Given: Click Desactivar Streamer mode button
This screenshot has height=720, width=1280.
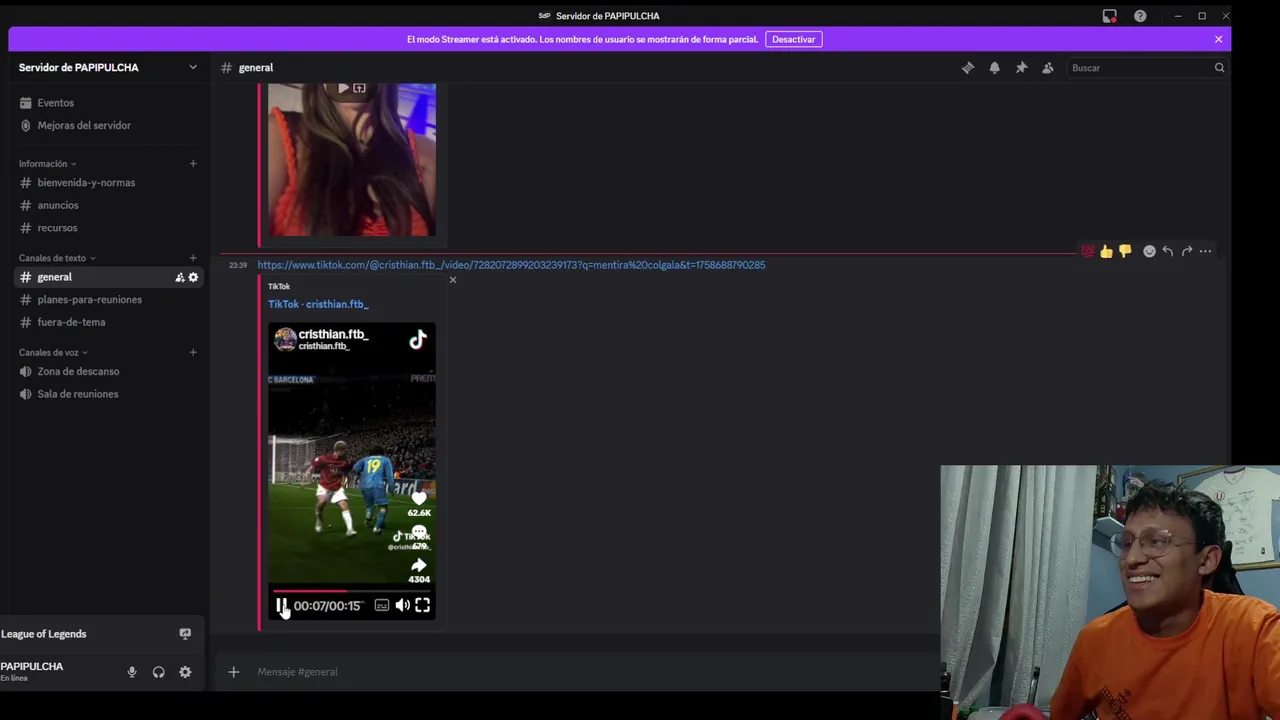Looking at the screenshot, I should click(794, 39).
